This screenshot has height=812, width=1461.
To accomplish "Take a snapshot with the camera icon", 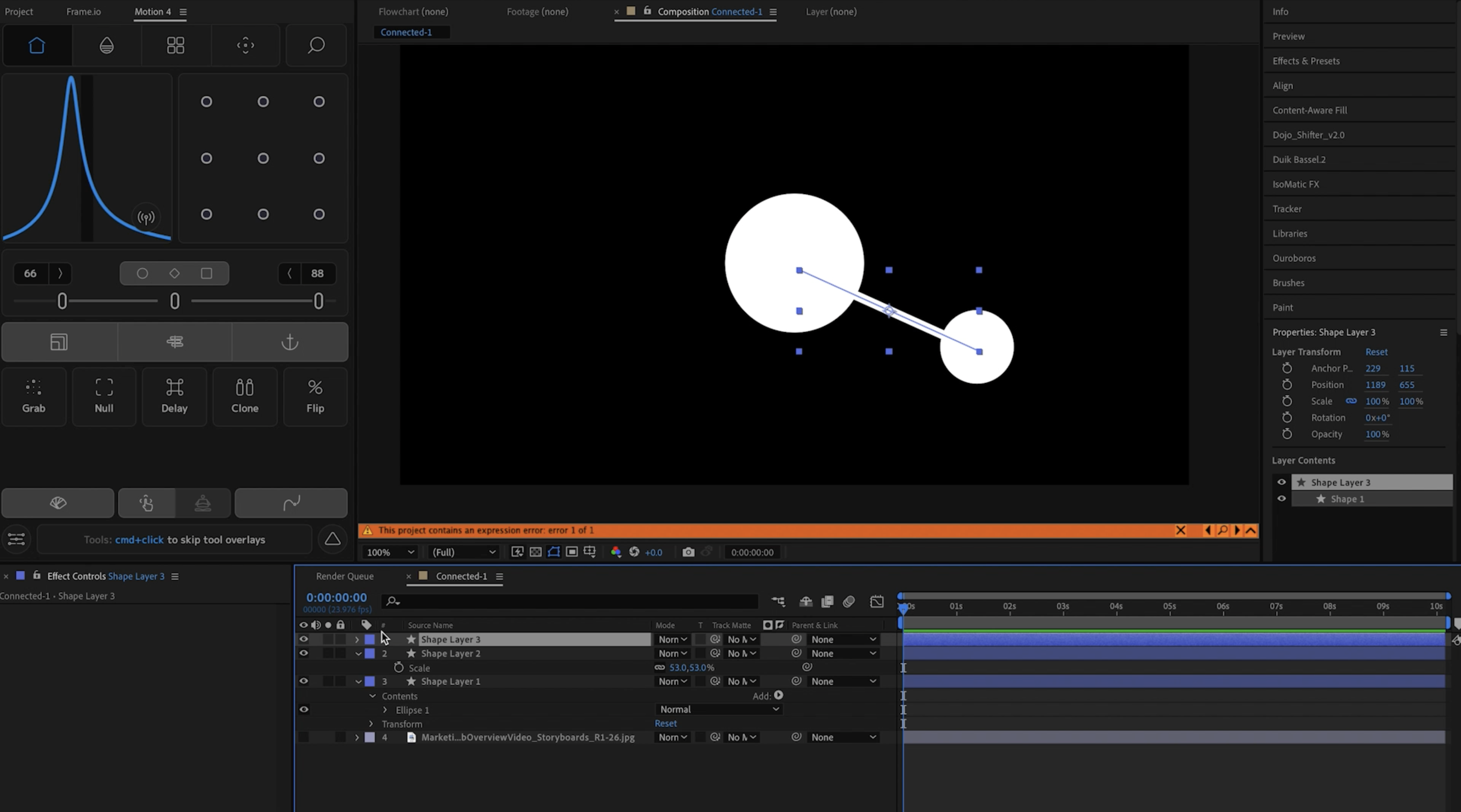I will point(688,552).
